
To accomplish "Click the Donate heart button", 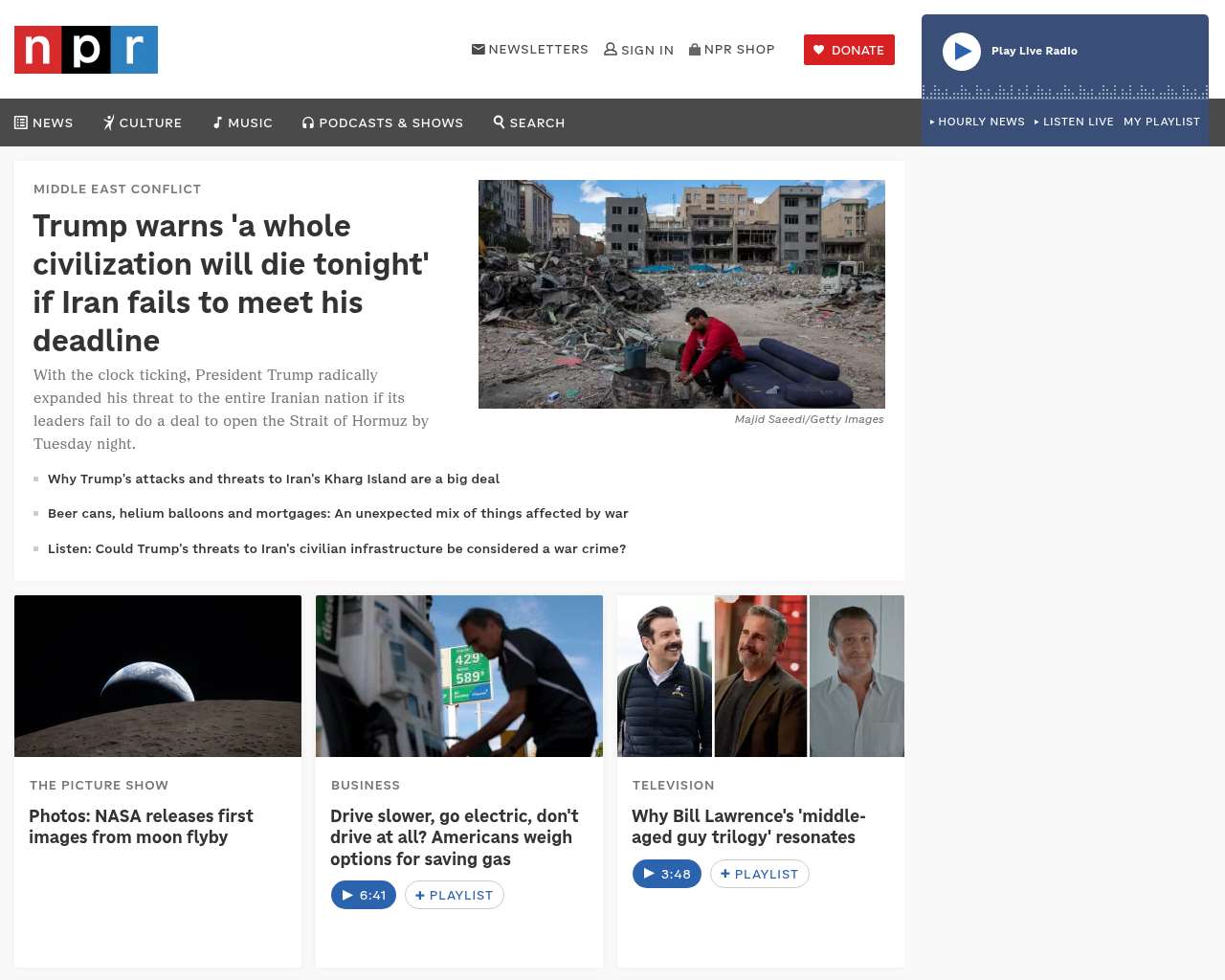I will 849,50.
